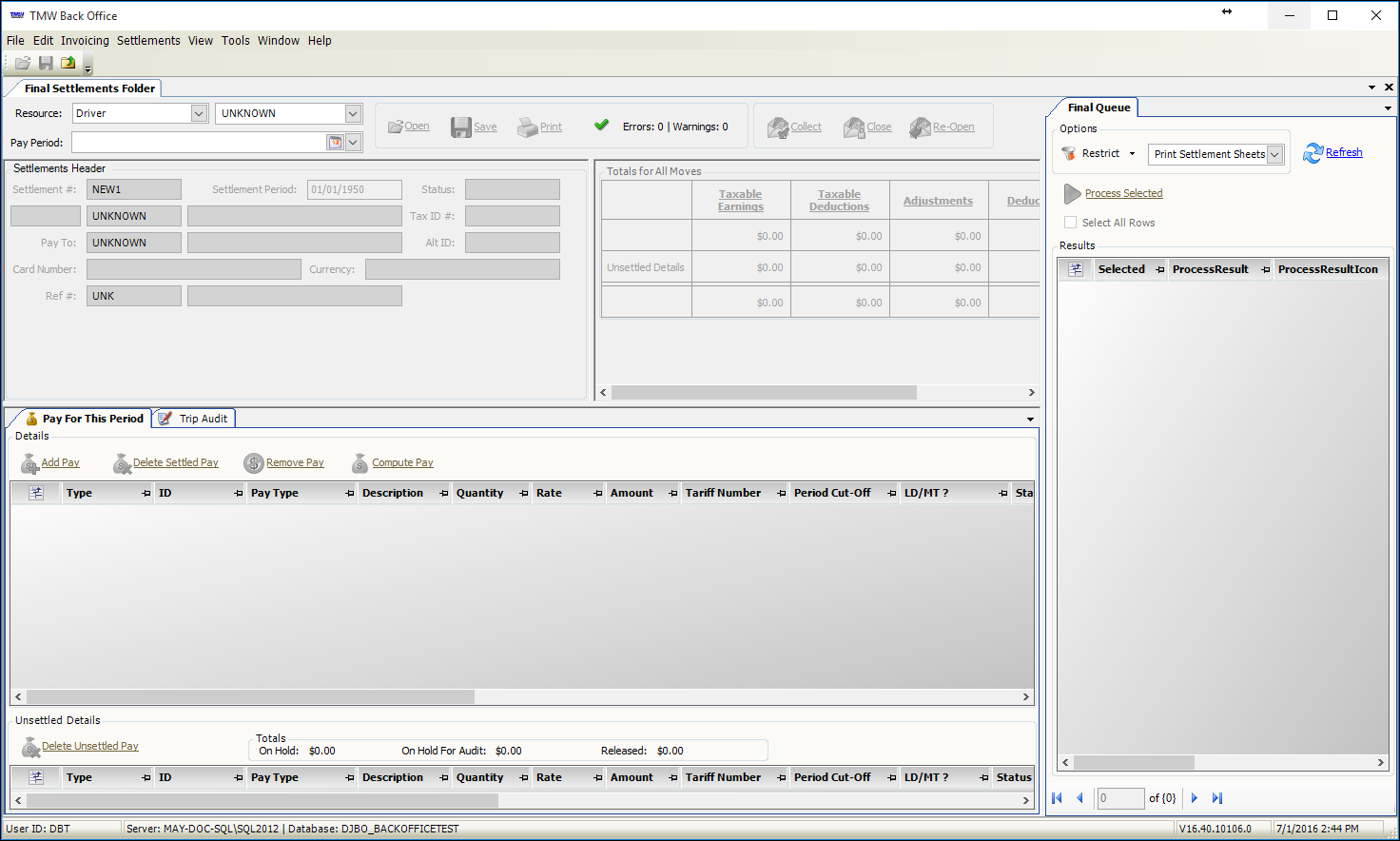Click the Refresh icon in Final Queue

(x=1312, y=153)
